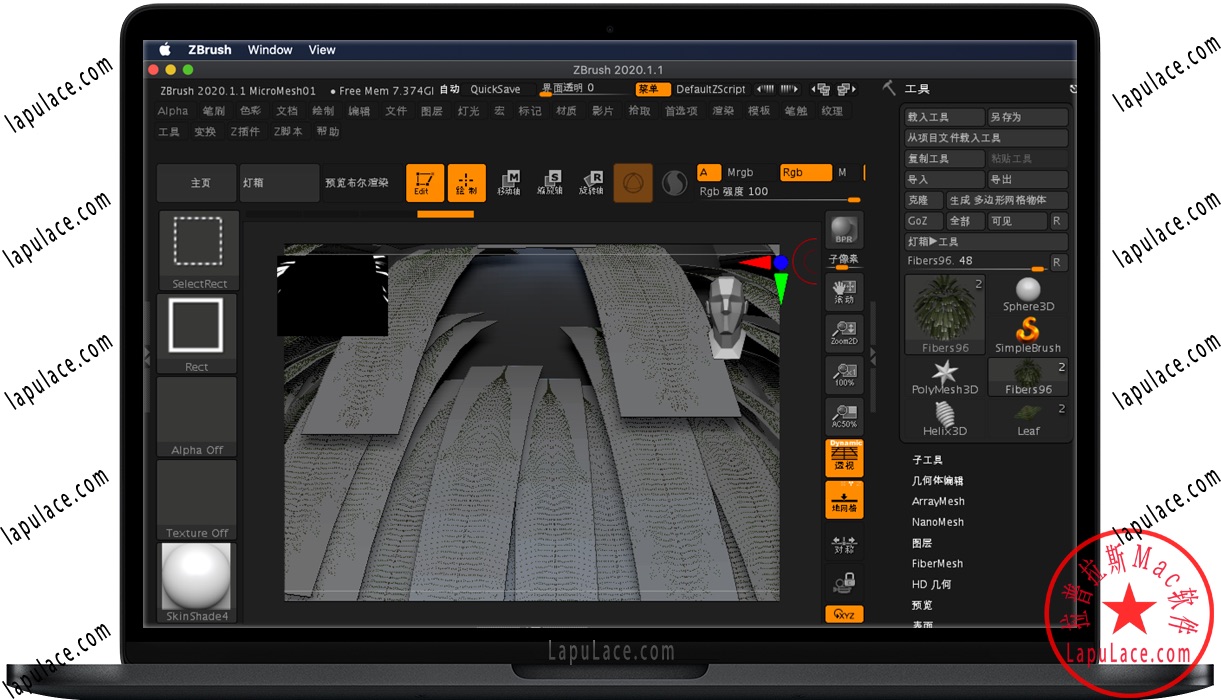
Task: Expand the ArrayMesh section
Action: point(938,502)
